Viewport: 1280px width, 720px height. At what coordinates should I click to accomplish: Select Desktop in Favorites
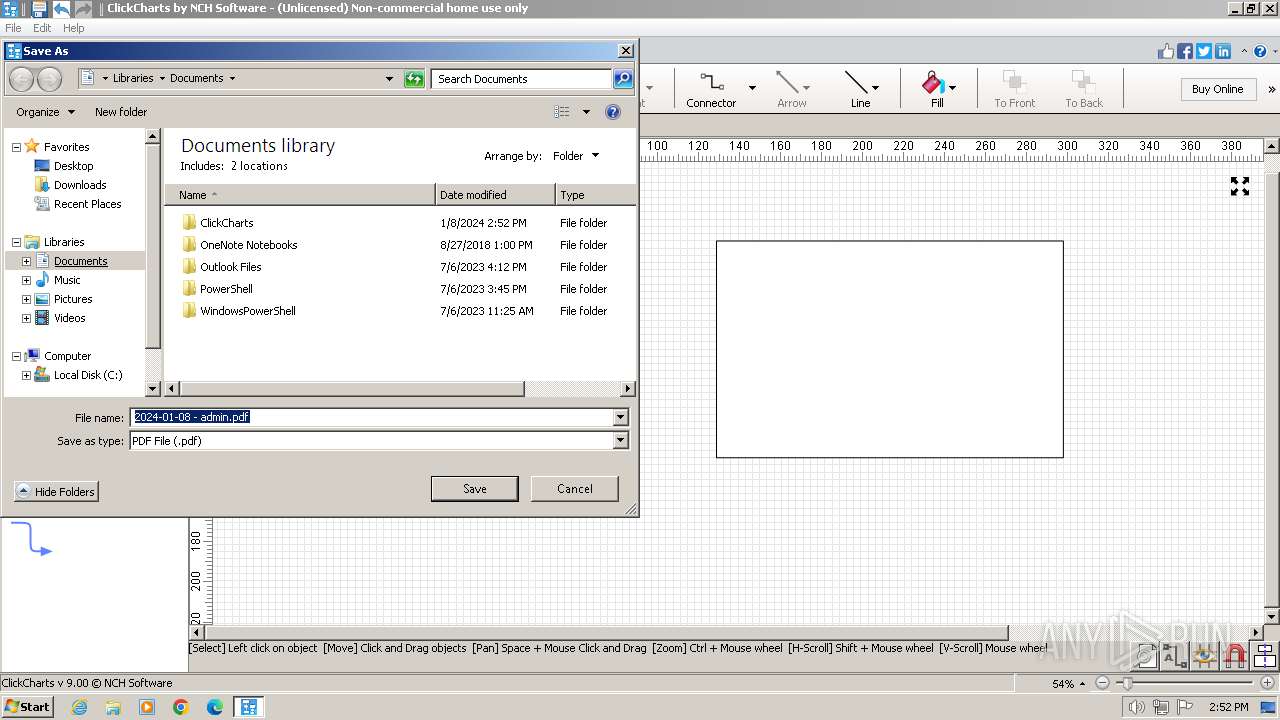pos(73,166)
